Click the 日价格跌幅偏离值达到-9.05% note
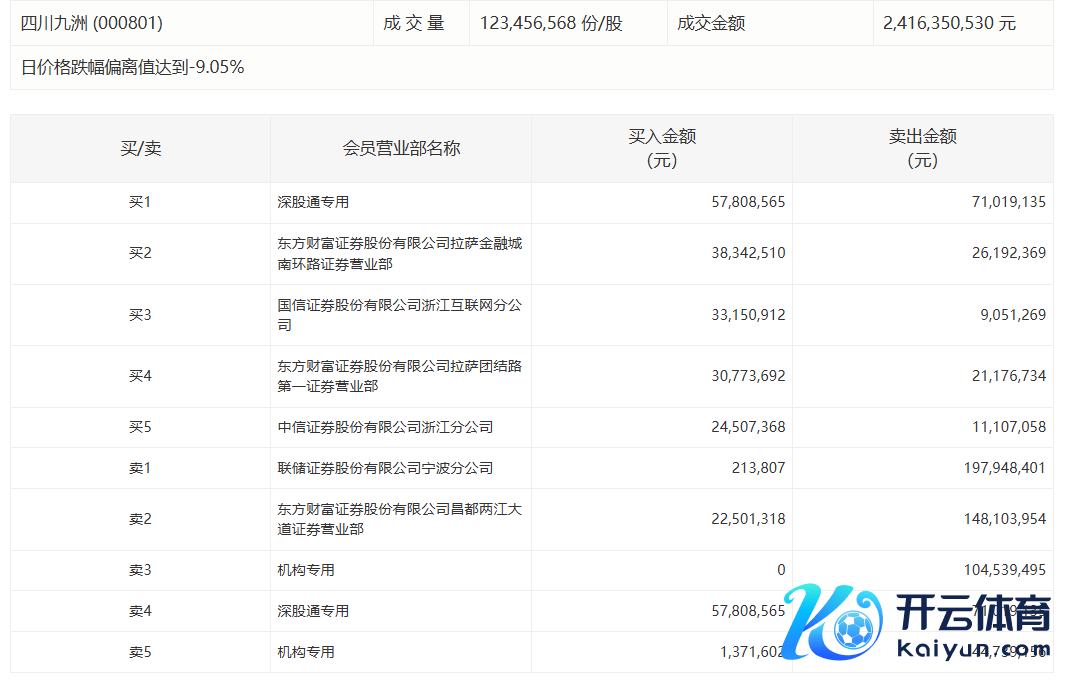This screenshot has height=682, width=1066. [x=133, y=67]
